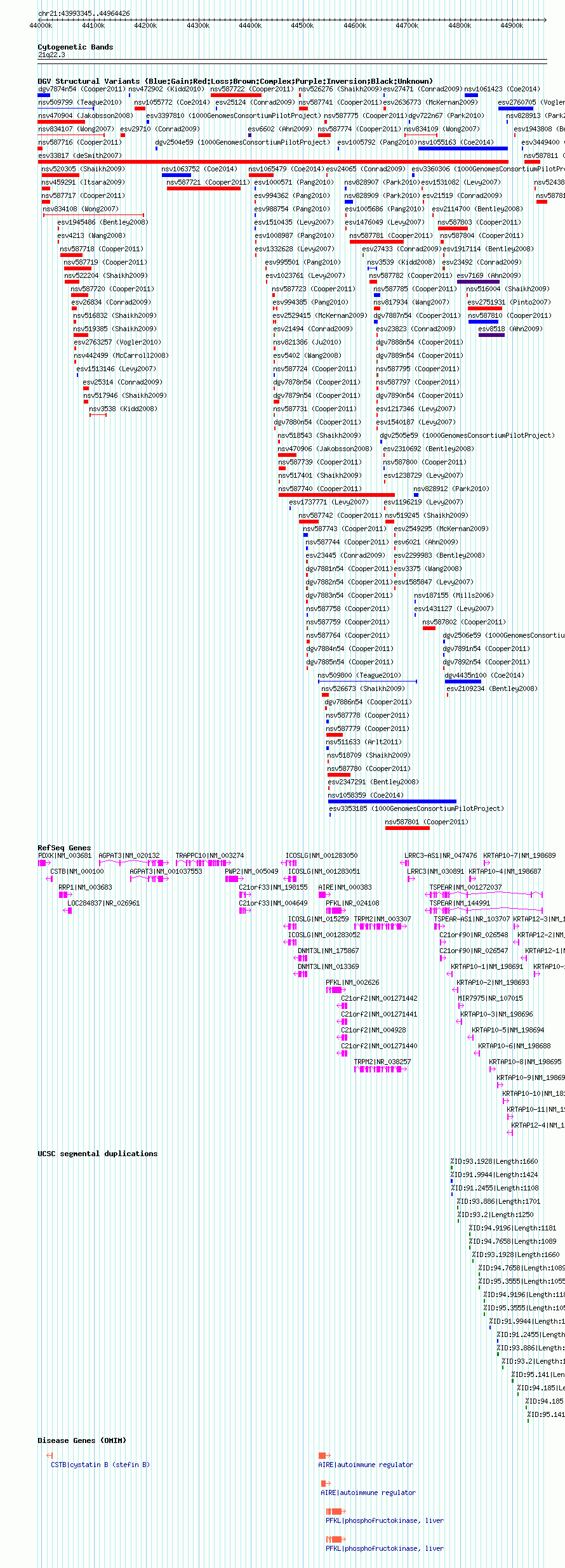Open the ICOSLG|NM_015259 gene label
The image size is (565, 1568).
coord(319,919)
